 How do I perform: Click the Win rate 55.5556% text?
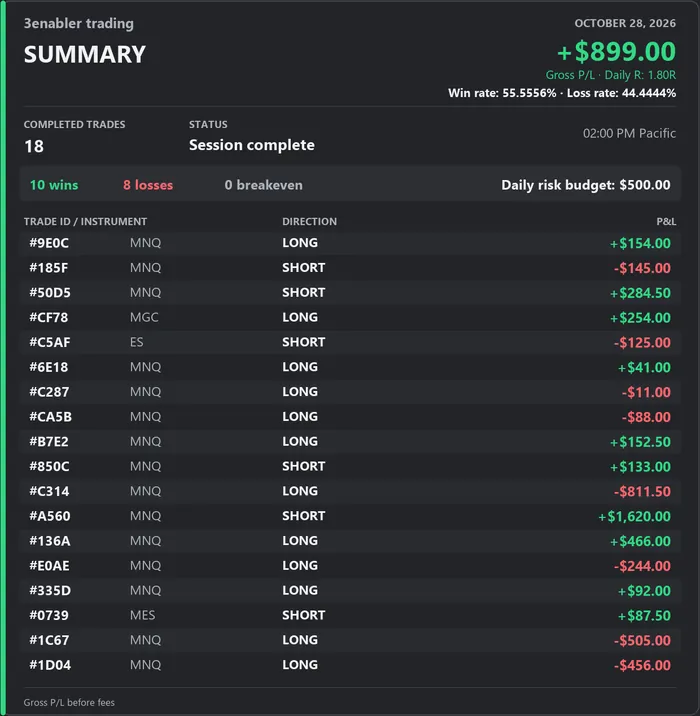click(502, 93)
